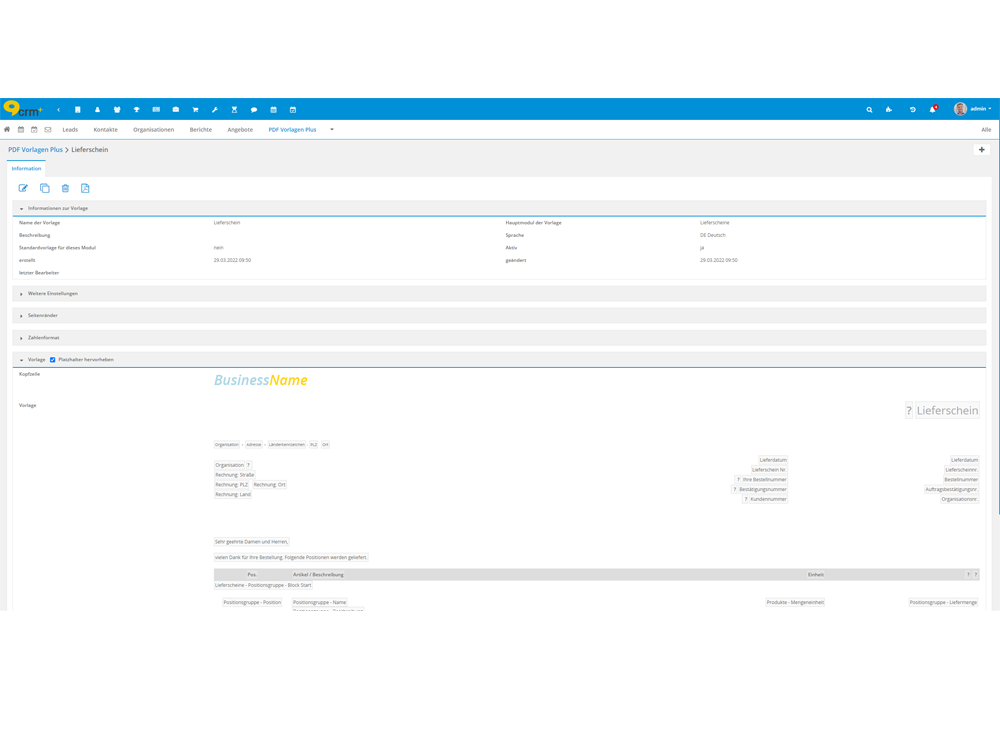Click the history icon in top bar

click(x=912, y=109)
